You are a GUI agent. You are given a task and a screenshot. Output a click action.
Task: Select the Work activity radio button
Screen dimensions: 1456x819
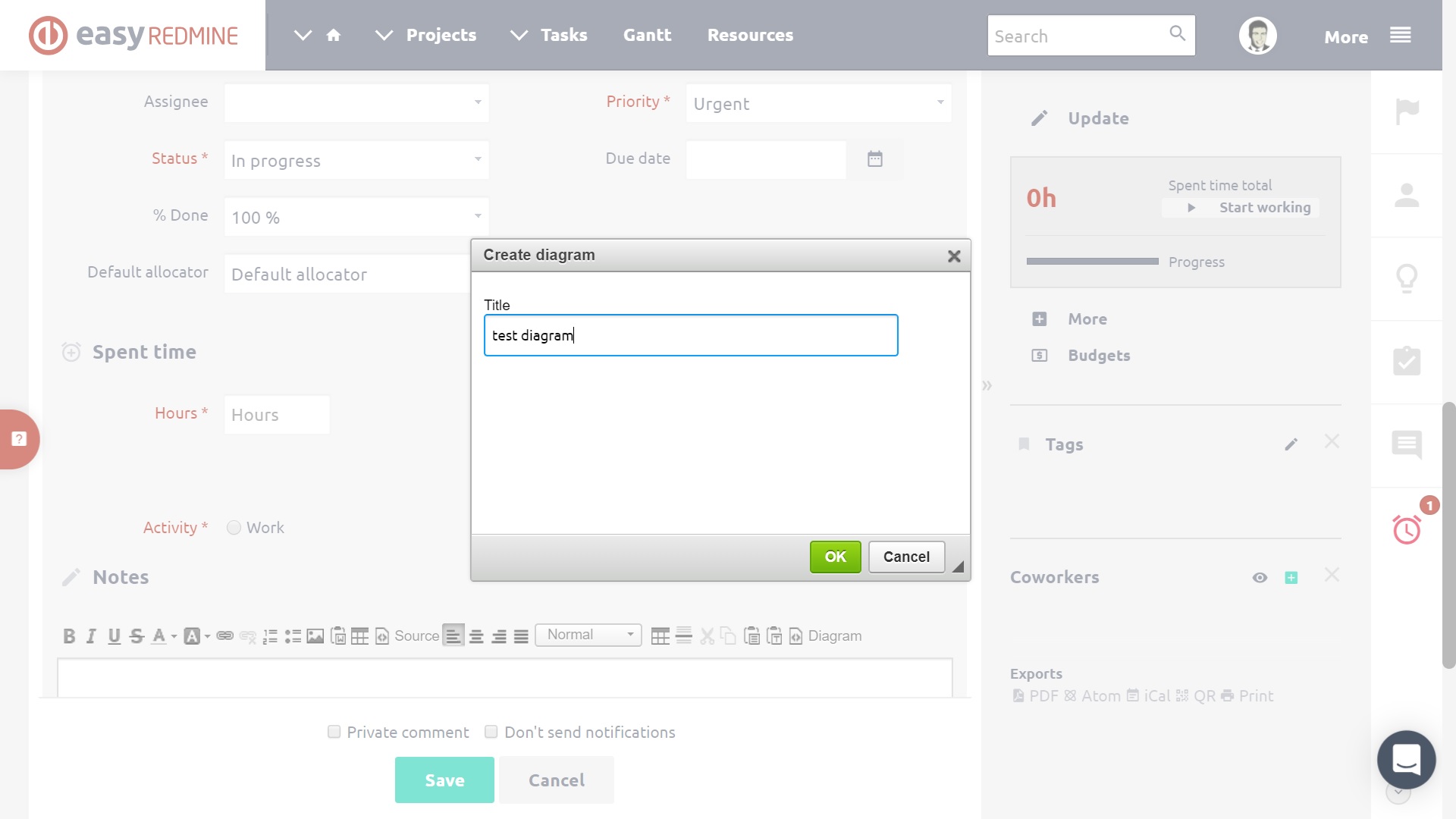pyautogui.click(x=234, y=527)
